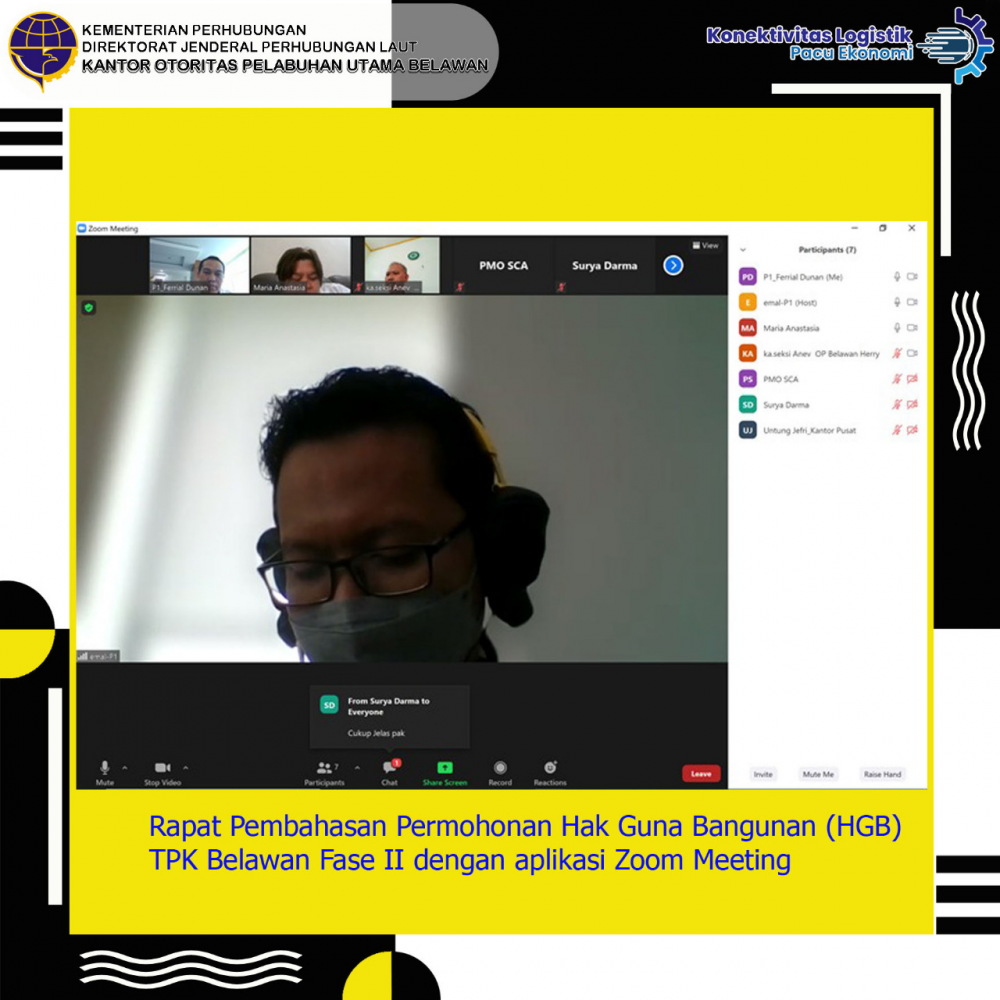Show next video thumbnails with blue arrow
Screen dimensions: 1000x1000
click(x=673, y=265)
